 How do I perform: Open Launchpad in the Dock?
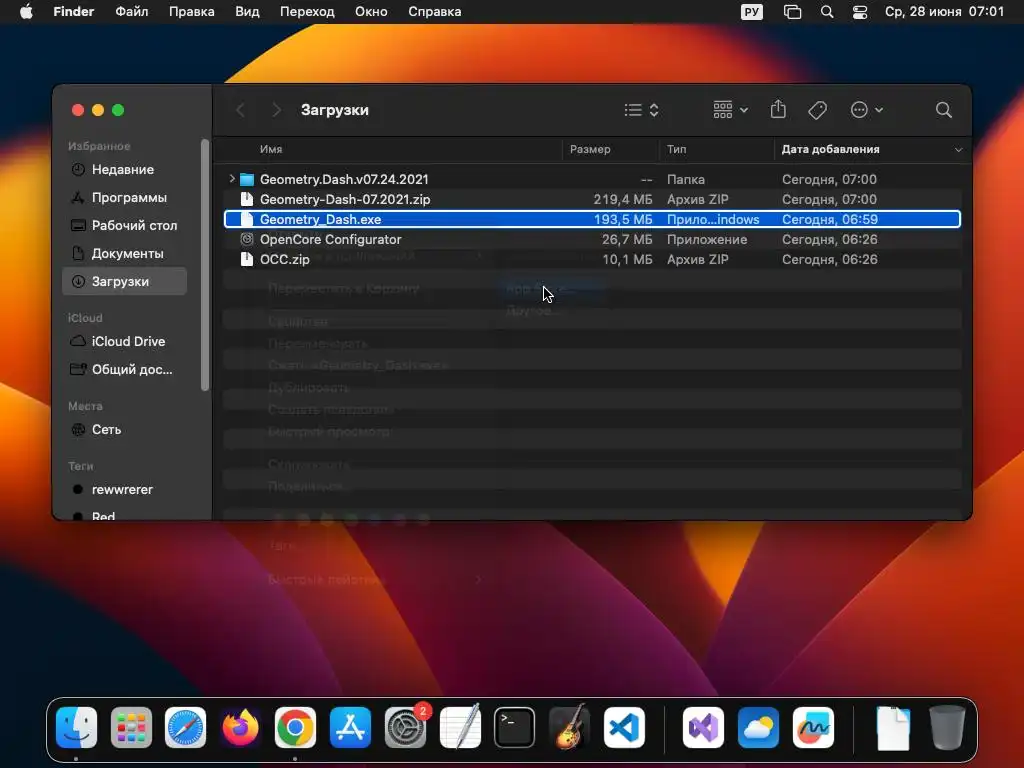pyautogui.click(x=131, y=728)
